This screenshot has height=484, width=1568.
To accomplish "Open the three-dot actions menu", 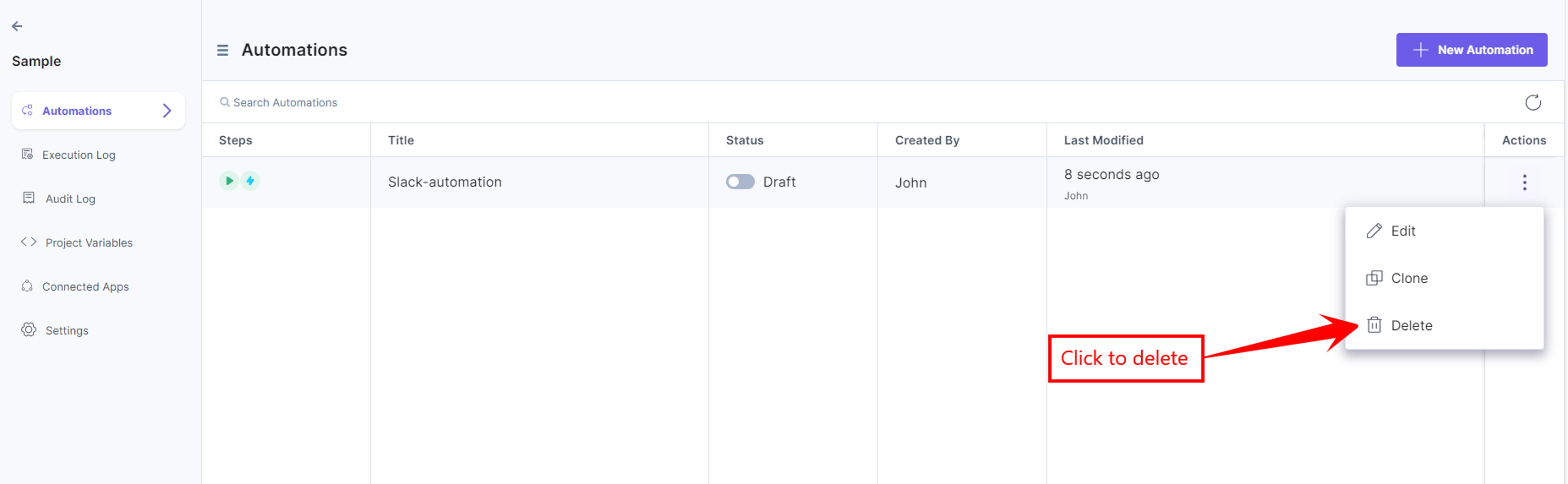I will point(1524,182).
